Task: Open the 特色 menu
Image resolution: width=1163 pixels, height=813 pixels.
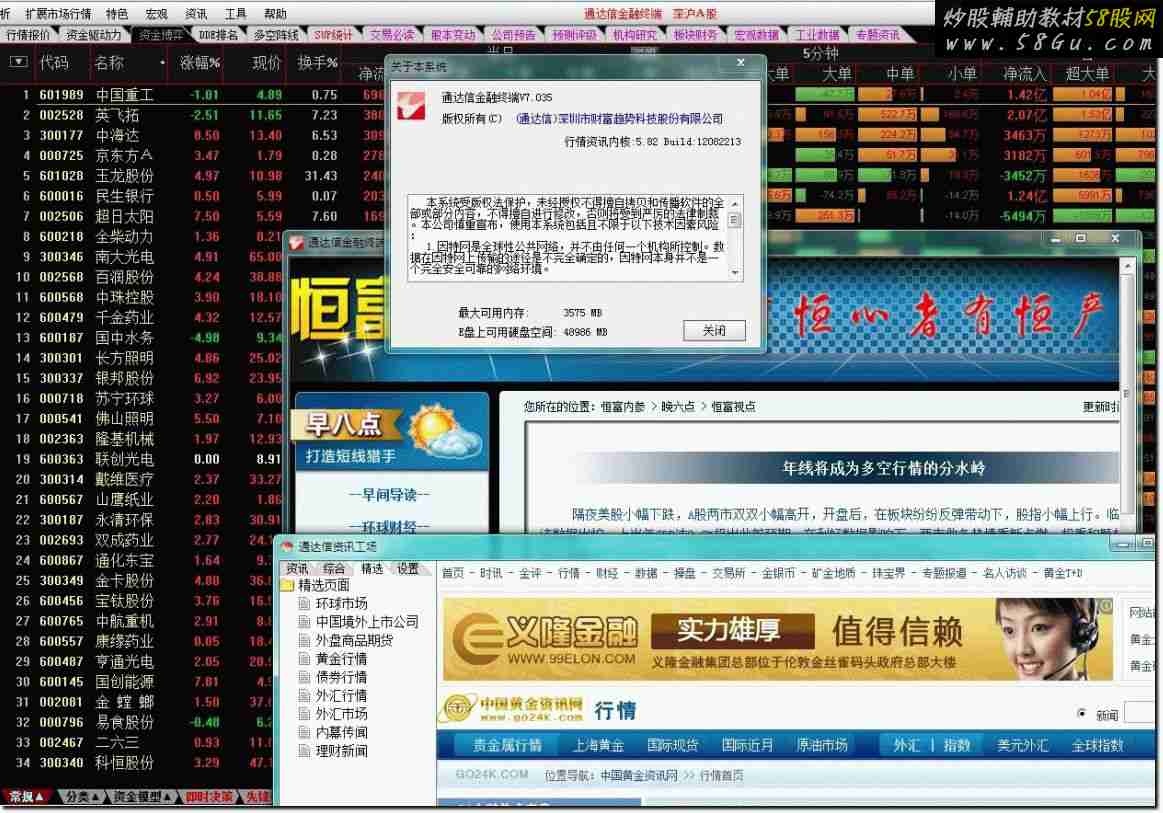Action: [116, 13]
